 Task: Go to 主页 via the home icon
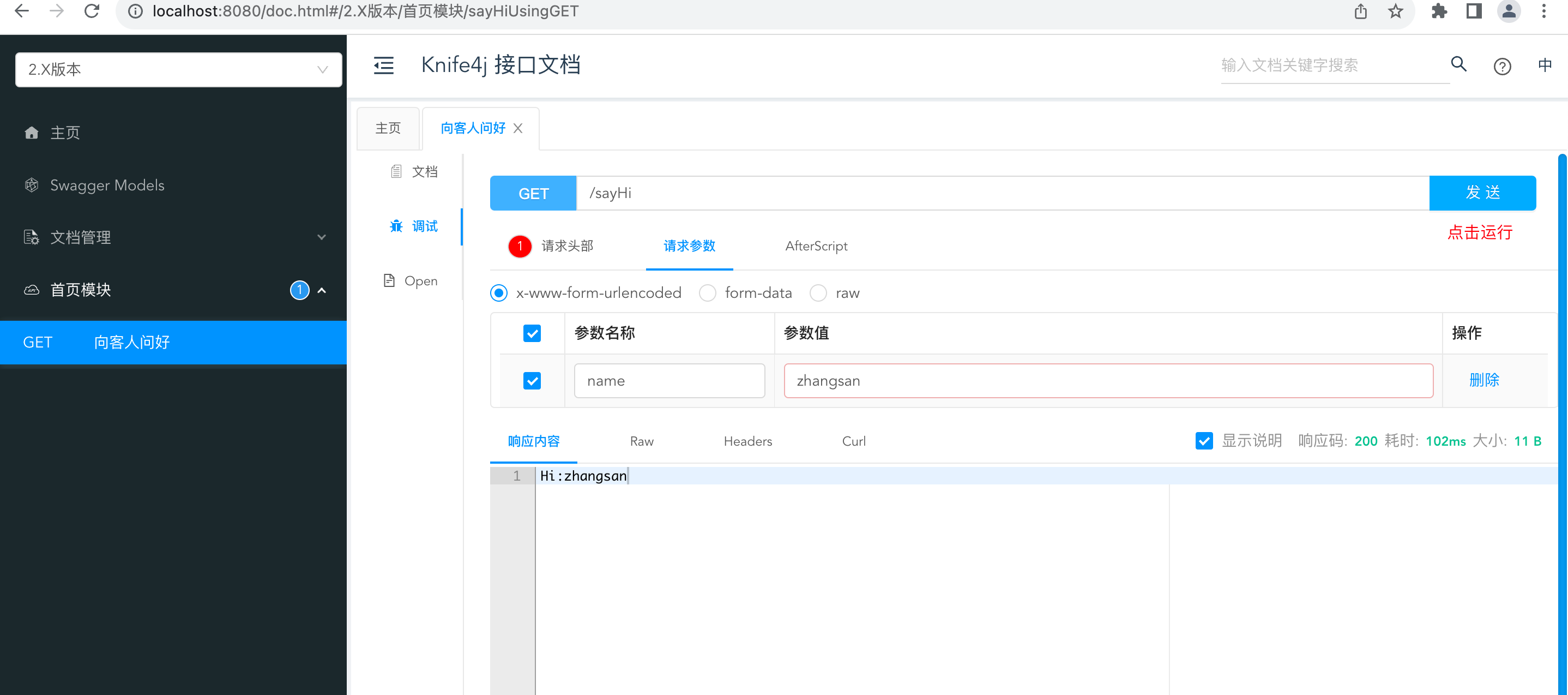(x=64, y=132)
